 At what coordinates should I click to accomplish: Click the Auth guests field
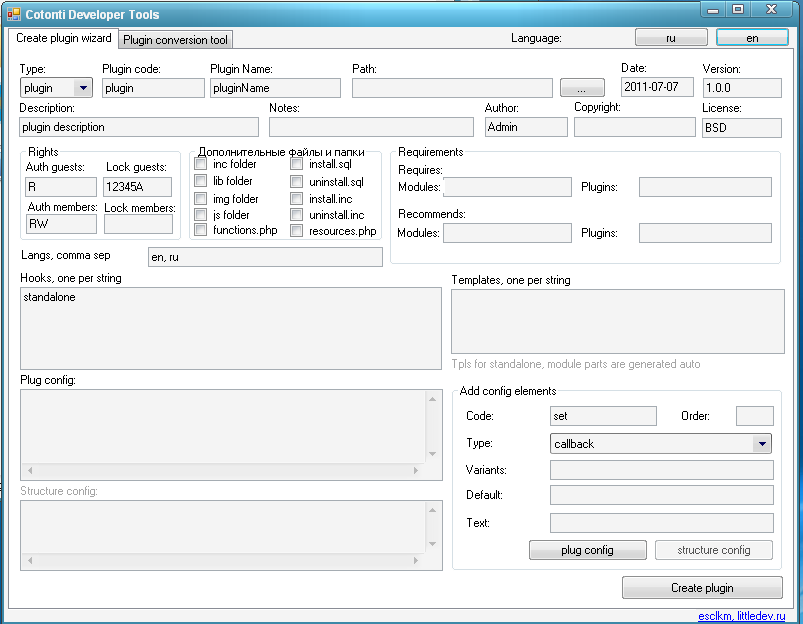pyautogui.click(x=61, y=187)
